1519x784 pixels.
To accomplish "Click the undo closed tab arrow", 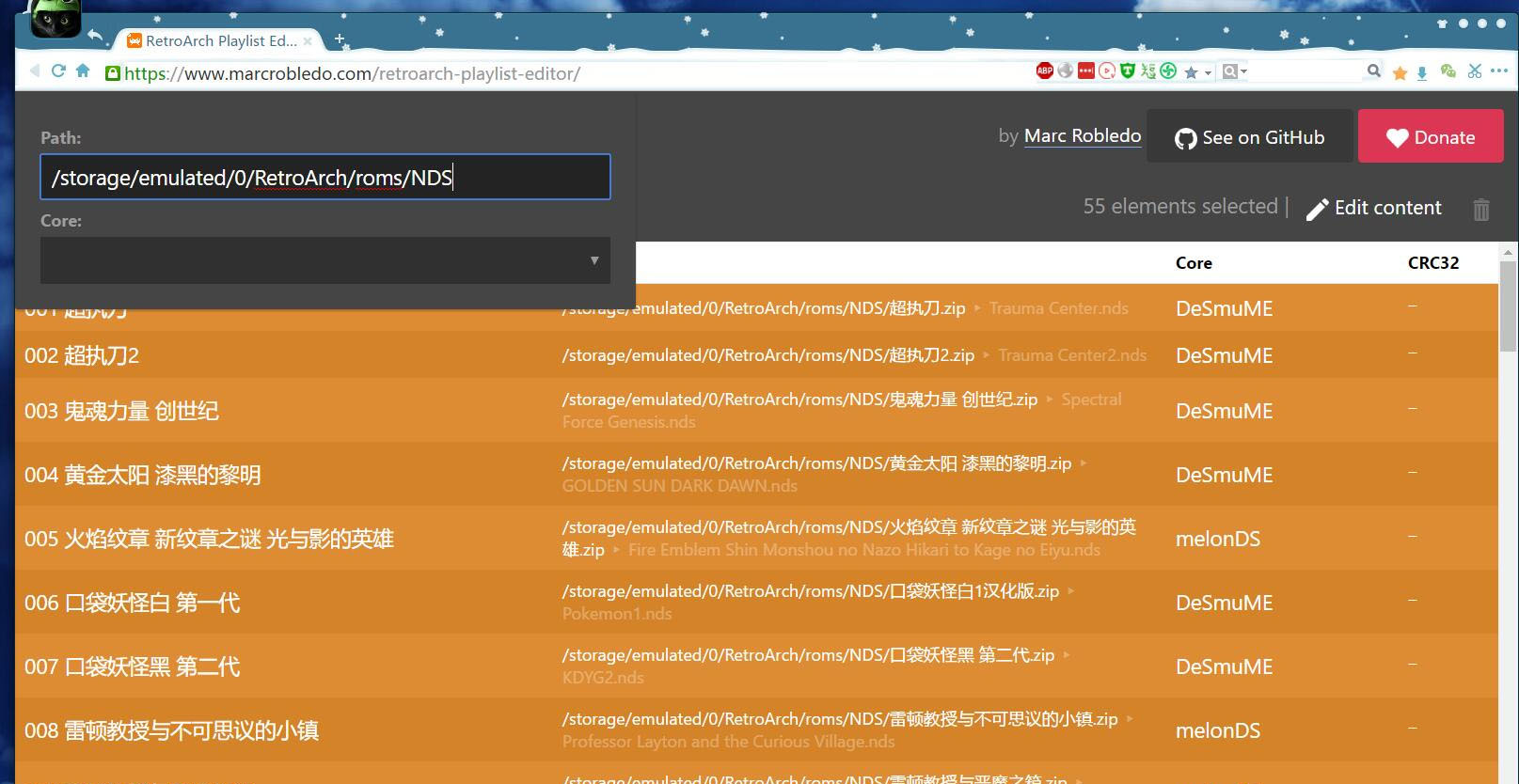I will click(95, 36).
